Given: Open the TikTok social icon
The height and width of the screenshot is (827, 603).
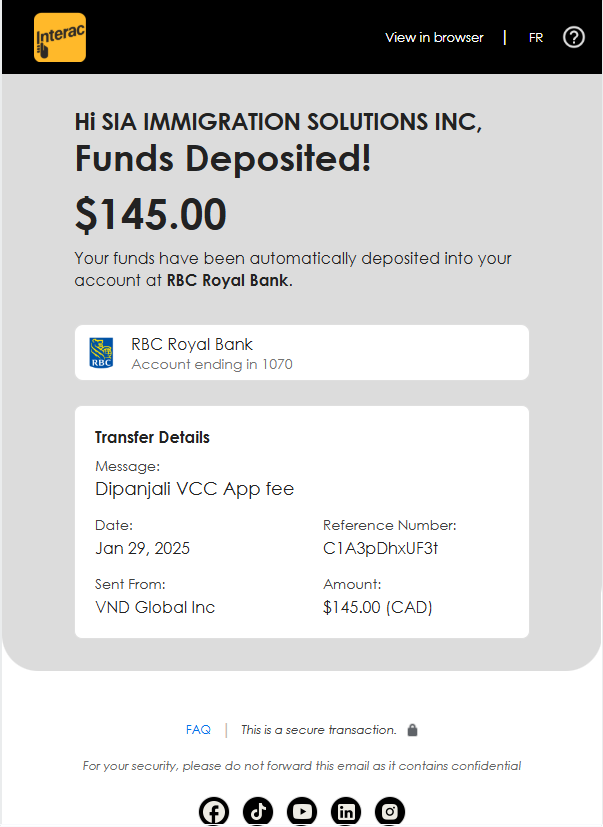Looking at the screenshot, I should pos(258,811).
